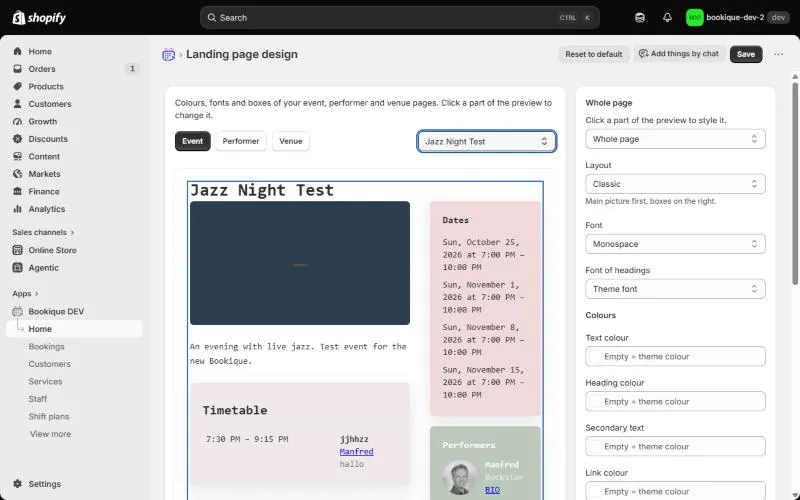Open the Jazz Night Test event selector
This screenshot has height=500, width=800.
[487, 141]
